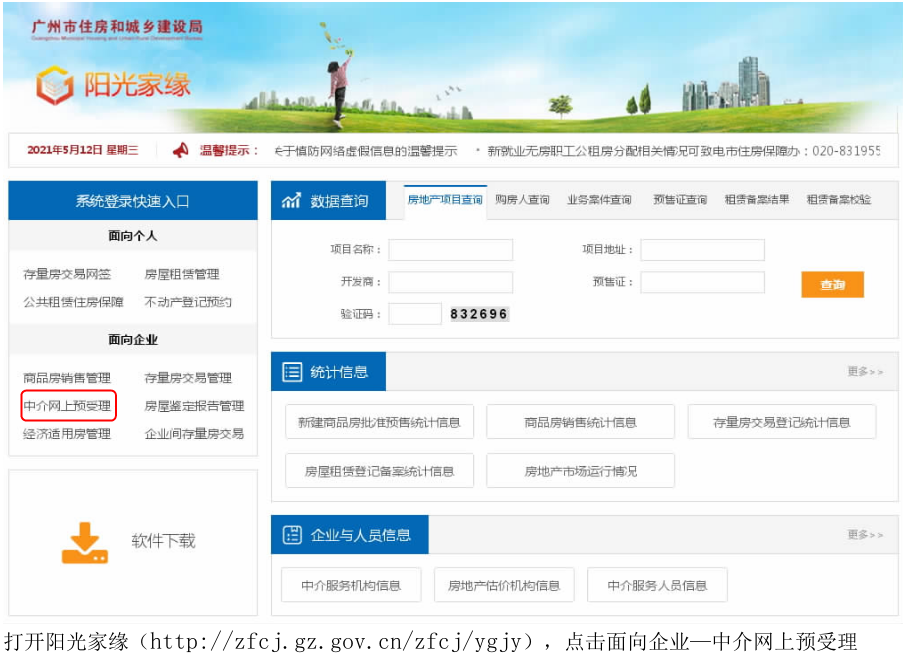Click the 统计信息 list icon
904x662 pixels.
coord(292,372)
